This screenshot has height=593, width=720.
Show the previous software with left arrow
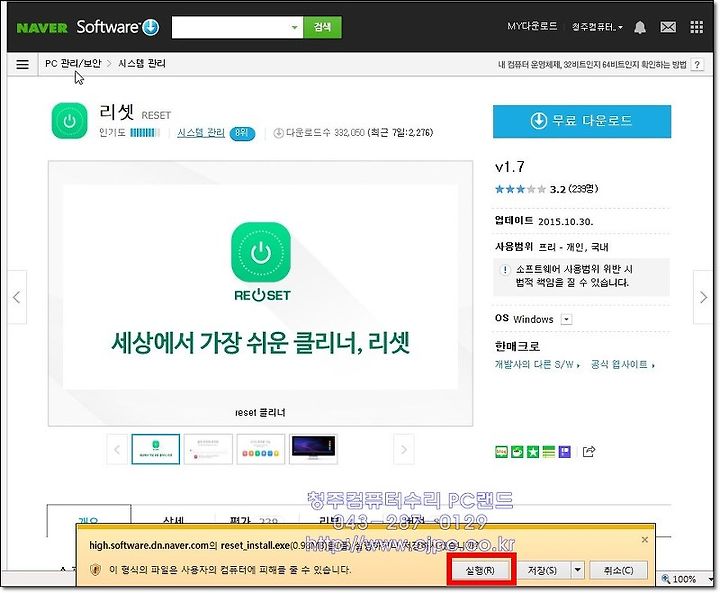tap(17, 297)
